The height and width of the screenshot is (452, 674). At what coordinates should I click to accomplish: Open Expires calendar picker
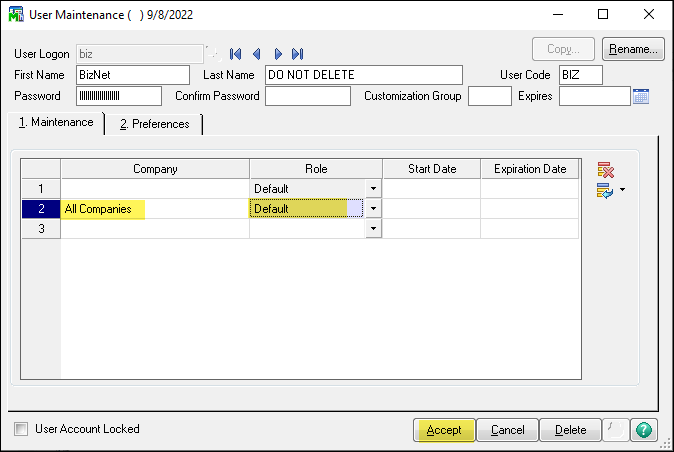pos(640,96)
